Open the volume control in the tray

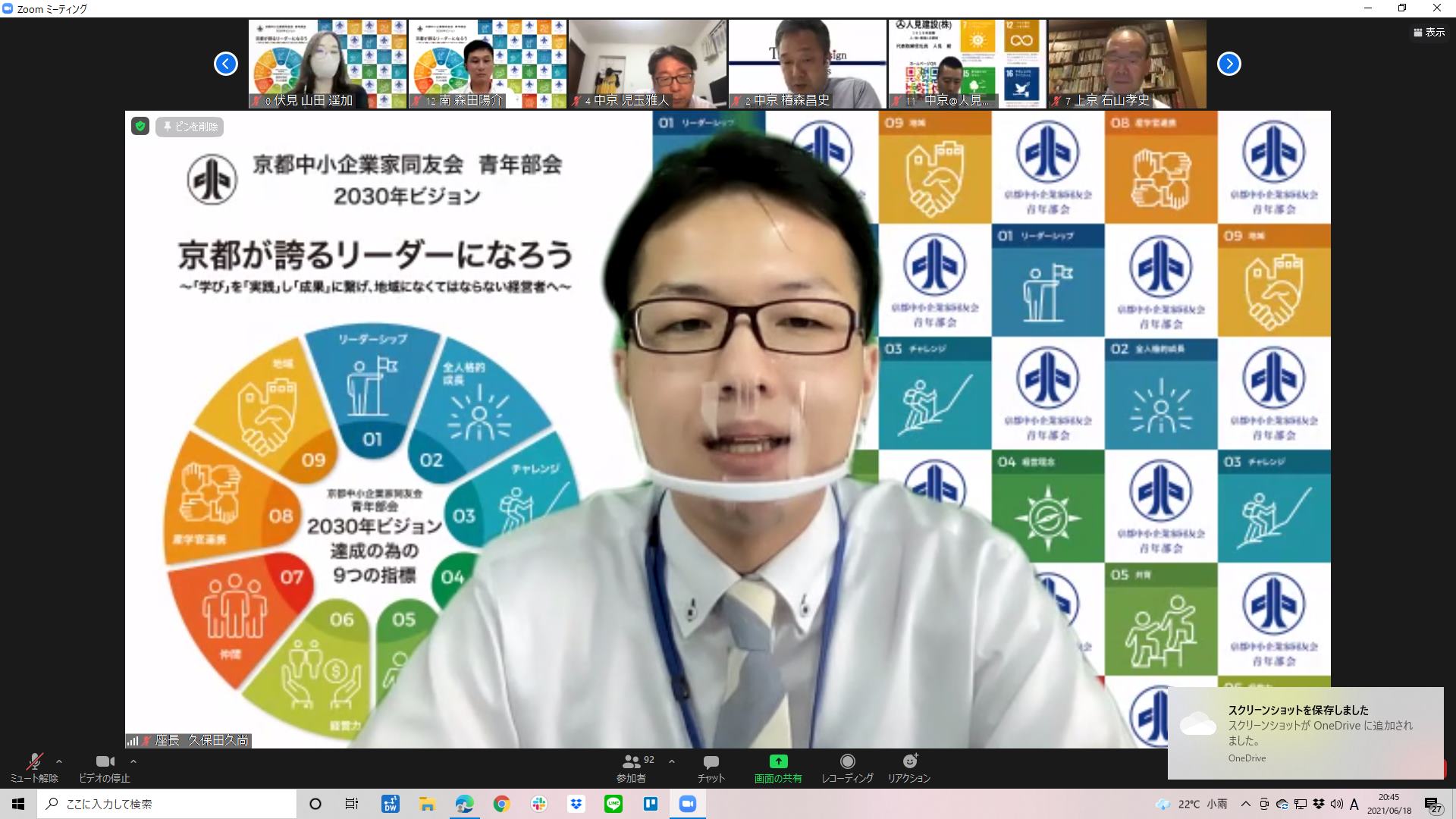pos(1336,804)
